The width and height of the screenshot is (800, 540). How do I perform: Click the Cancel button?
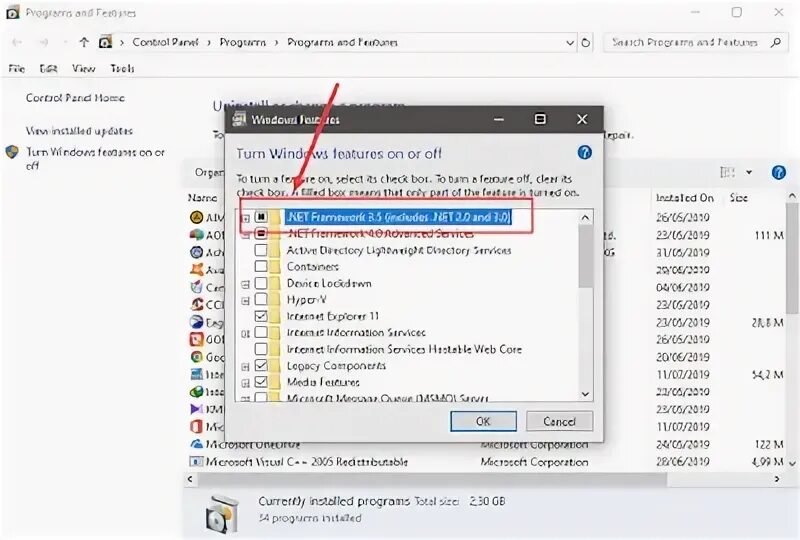point(559,421)
